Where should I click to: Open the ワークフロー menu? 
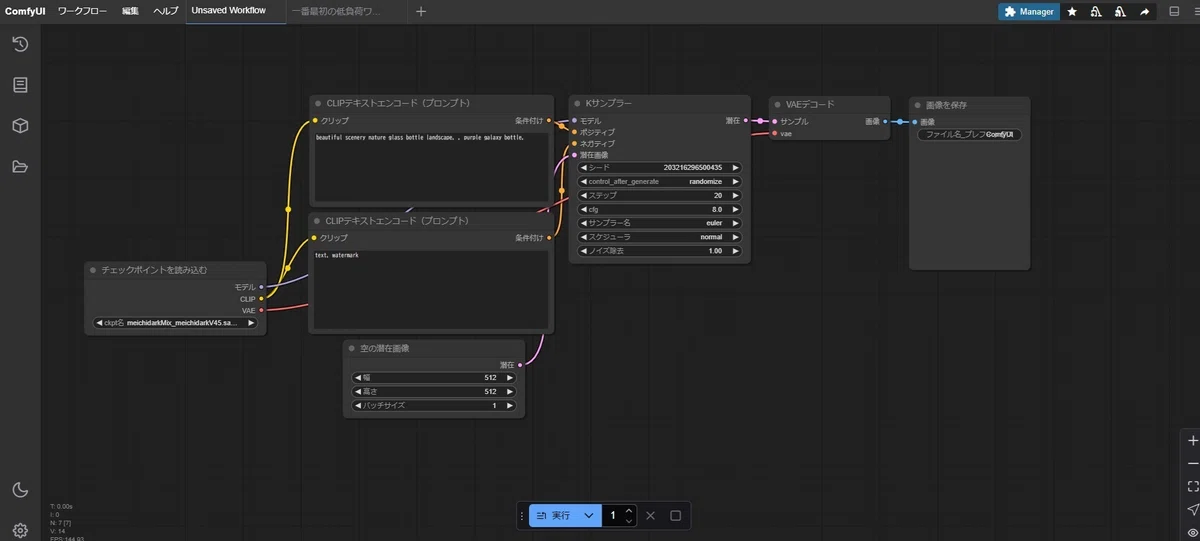[82, 11]
